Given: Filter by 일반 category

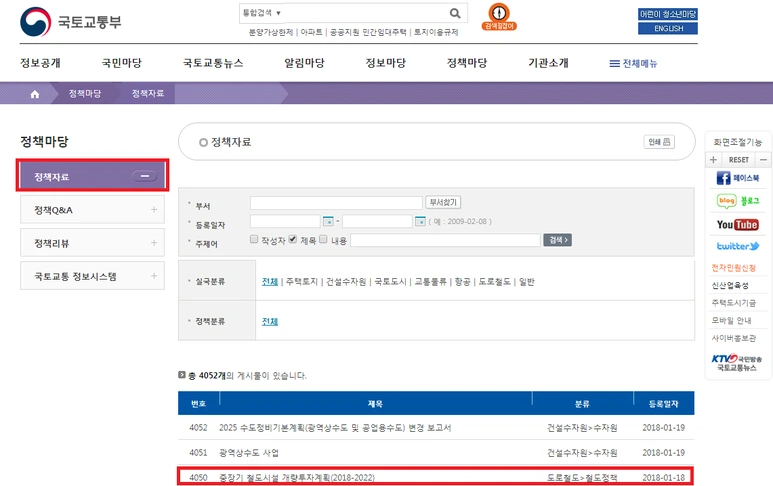Looking at the screenshot, I should 527,281.
